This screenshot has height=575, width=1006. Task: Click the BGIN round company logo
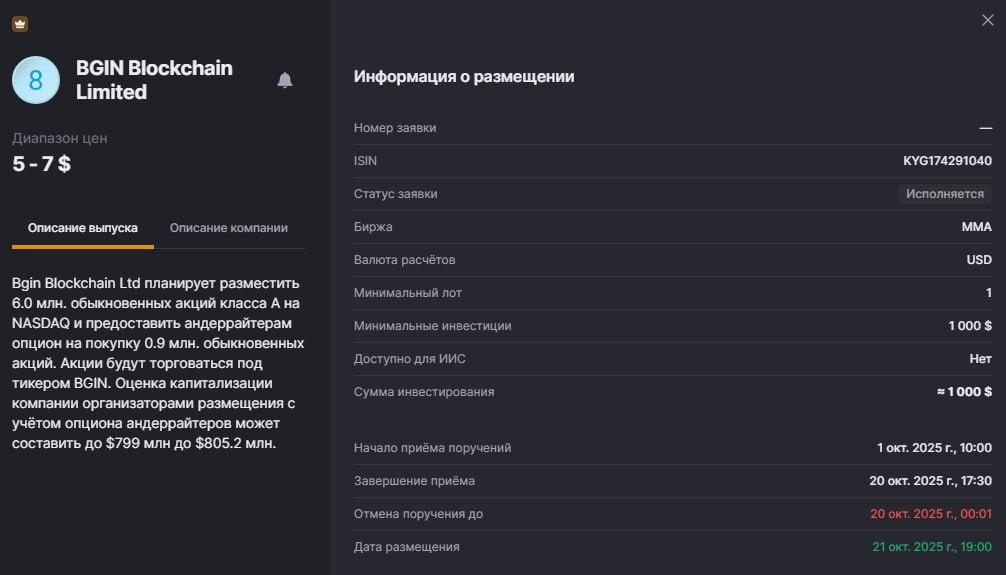36,80
